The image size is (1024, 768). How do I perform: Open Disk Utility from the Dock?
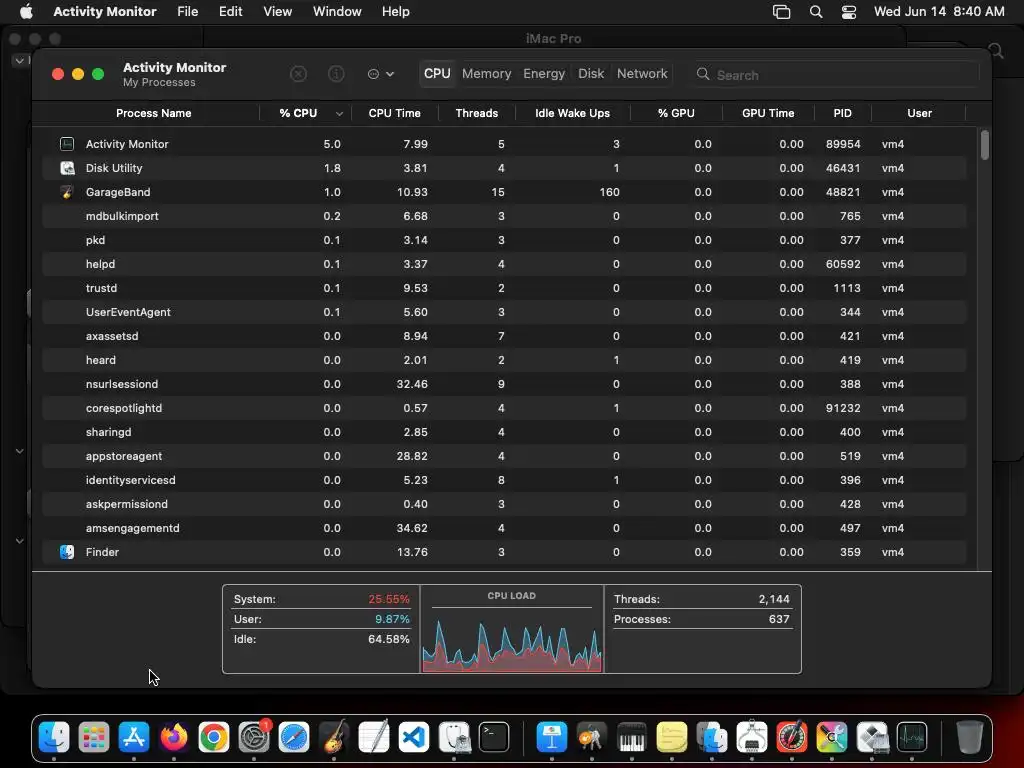(454, 738)
